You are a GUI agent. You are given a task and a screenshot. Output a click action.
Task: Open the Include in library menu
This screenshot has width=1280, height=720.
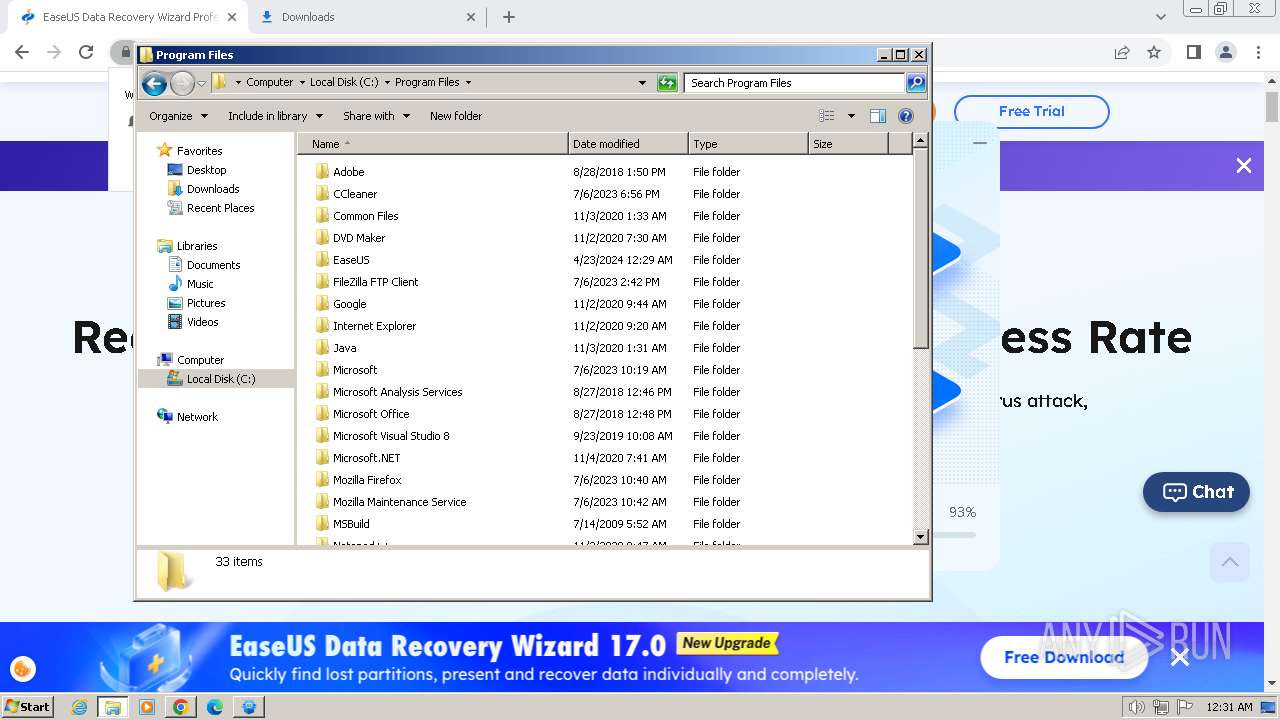274,116
